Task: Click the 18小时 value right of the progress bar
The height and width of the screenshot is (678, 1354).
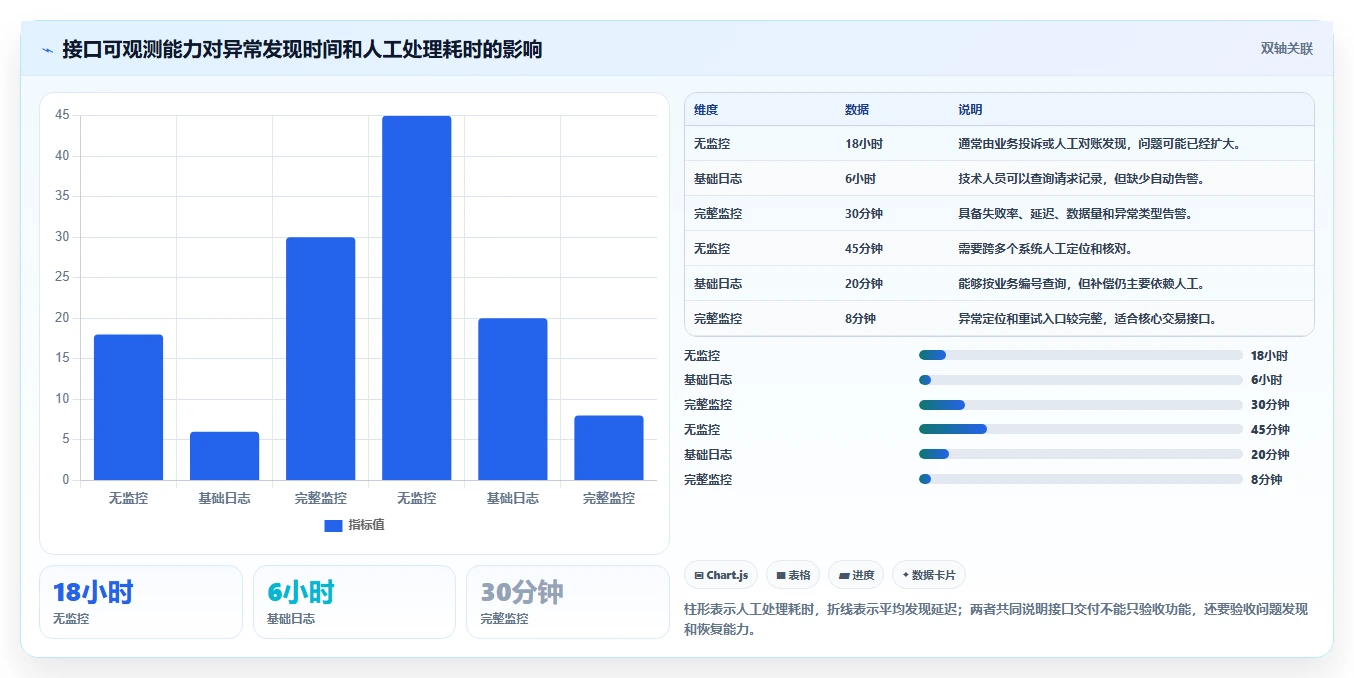Action: 1269,356
